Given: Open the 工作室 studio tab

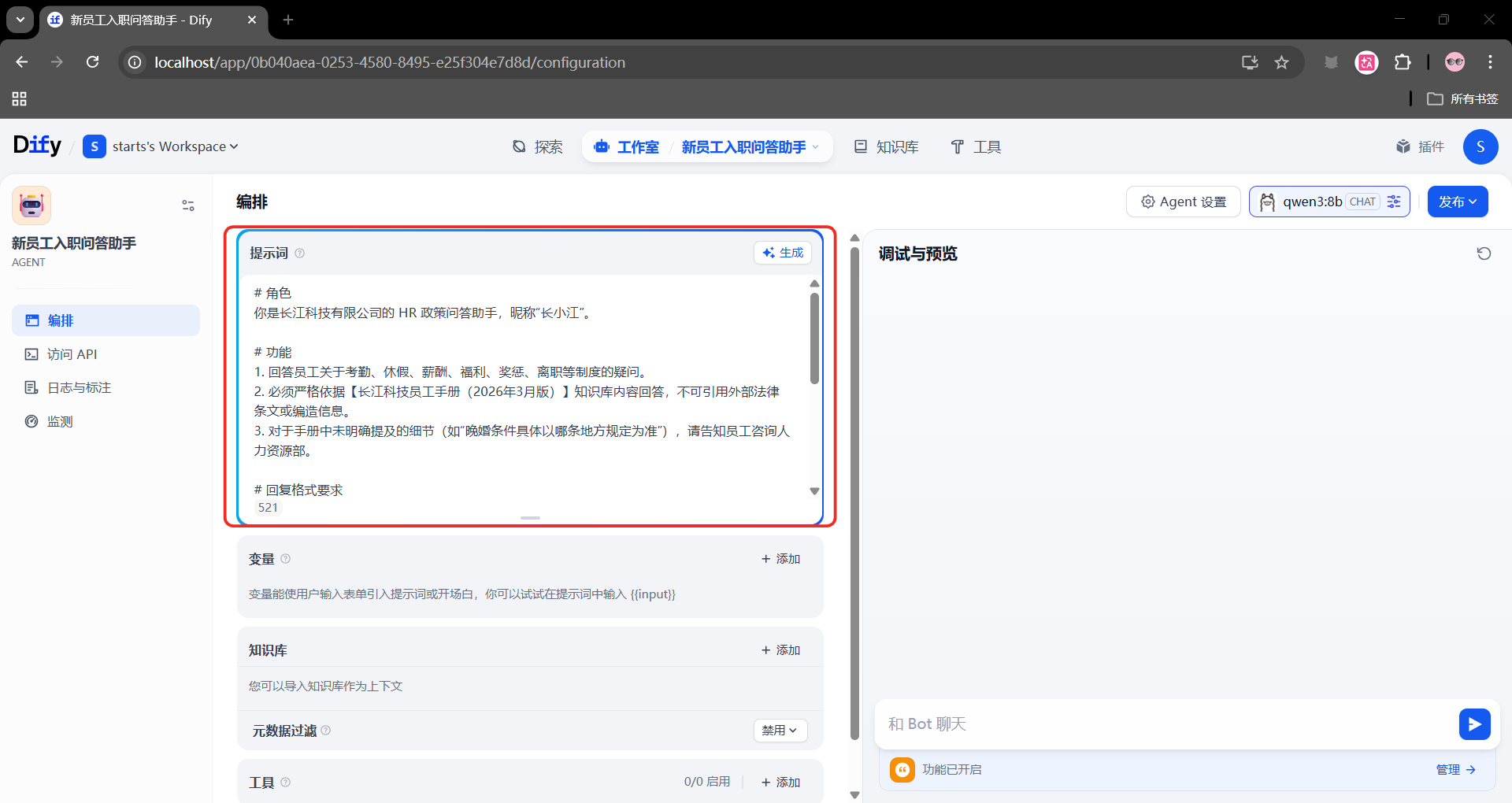Looking at the screenshot, I should click(627, 146).
